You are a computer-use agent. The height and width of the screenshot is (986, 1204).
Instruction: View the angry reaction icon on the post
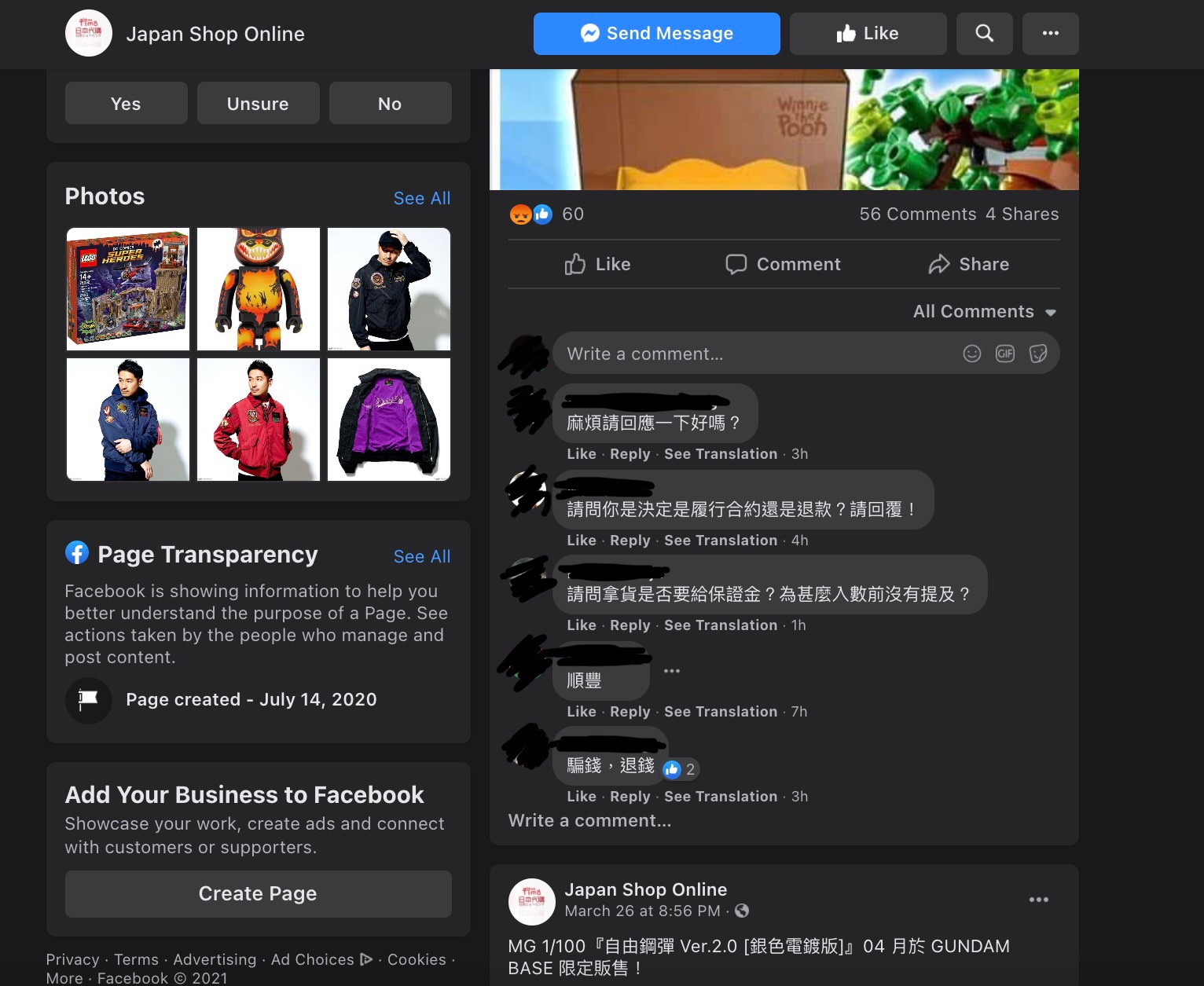coord(520,214)
